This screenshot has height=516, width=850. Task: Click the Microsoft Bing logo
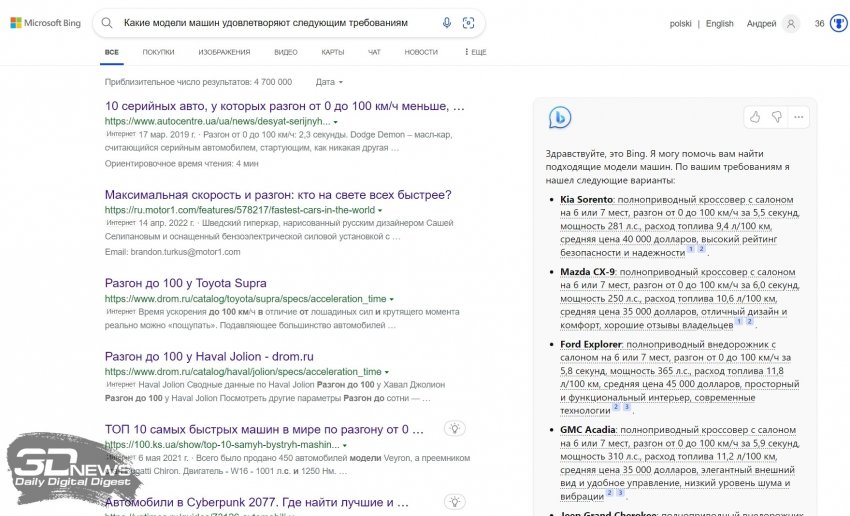pos(45,23)
